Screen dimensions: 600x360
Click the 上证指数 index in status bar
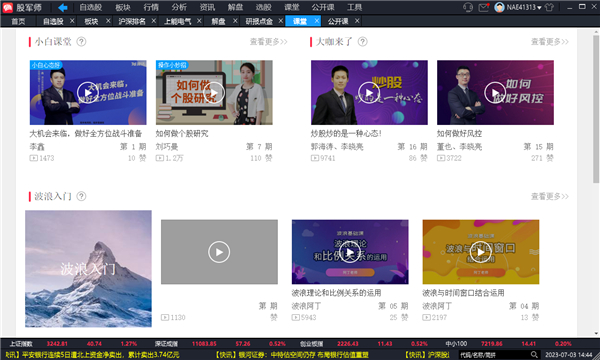(x=22, y=344)
